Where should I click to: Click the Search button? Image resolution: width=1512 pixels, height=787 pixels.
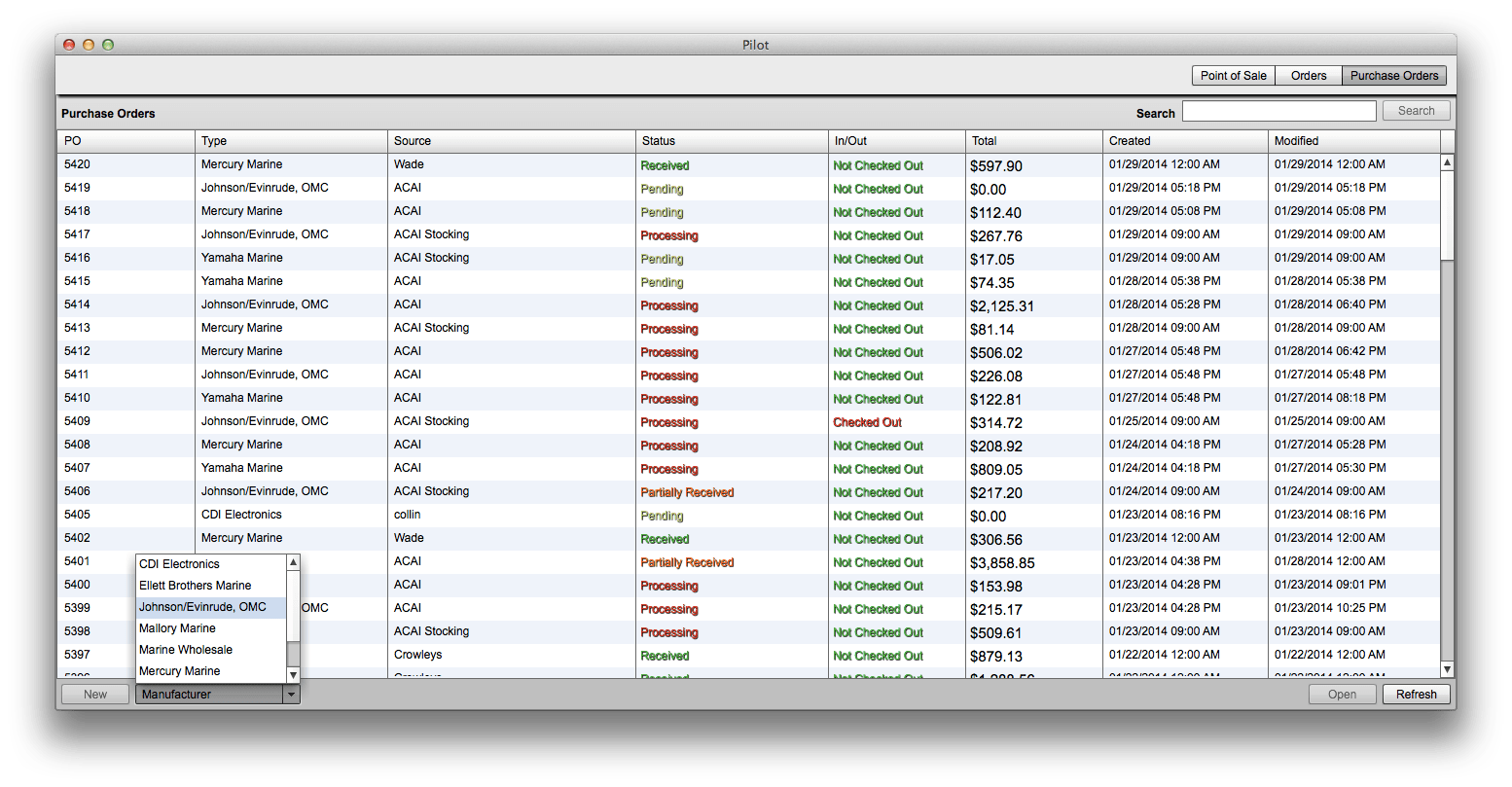coord(1416,111)
